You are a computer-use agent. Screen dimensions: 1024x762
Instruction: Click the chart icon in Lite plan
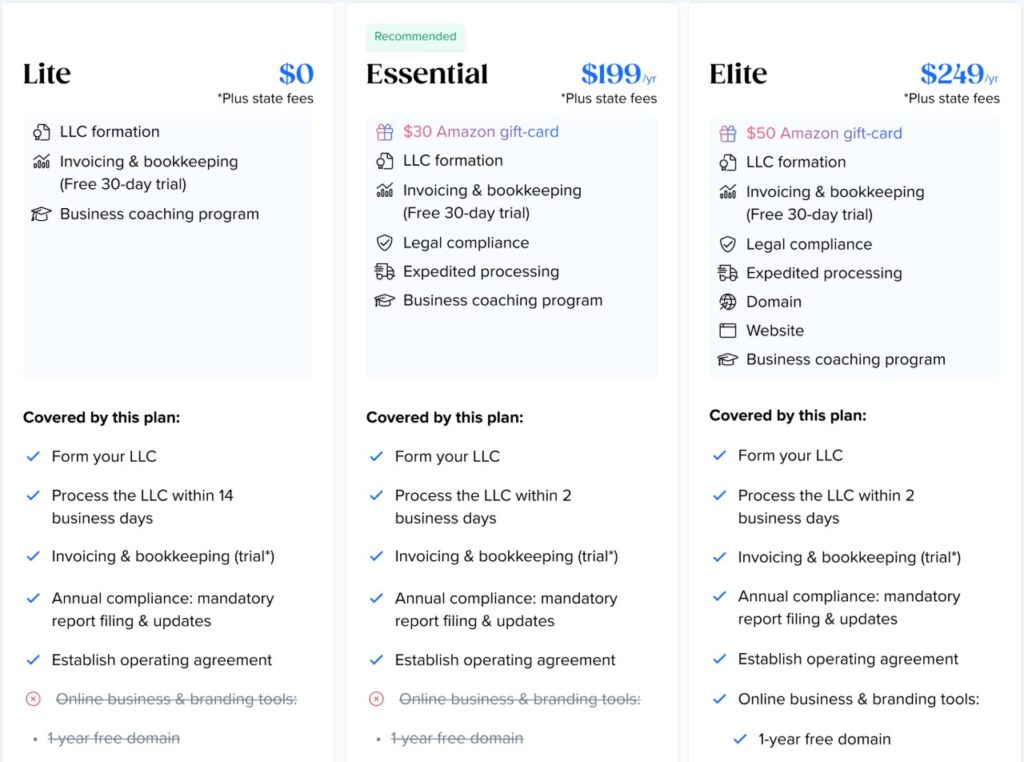41,162
